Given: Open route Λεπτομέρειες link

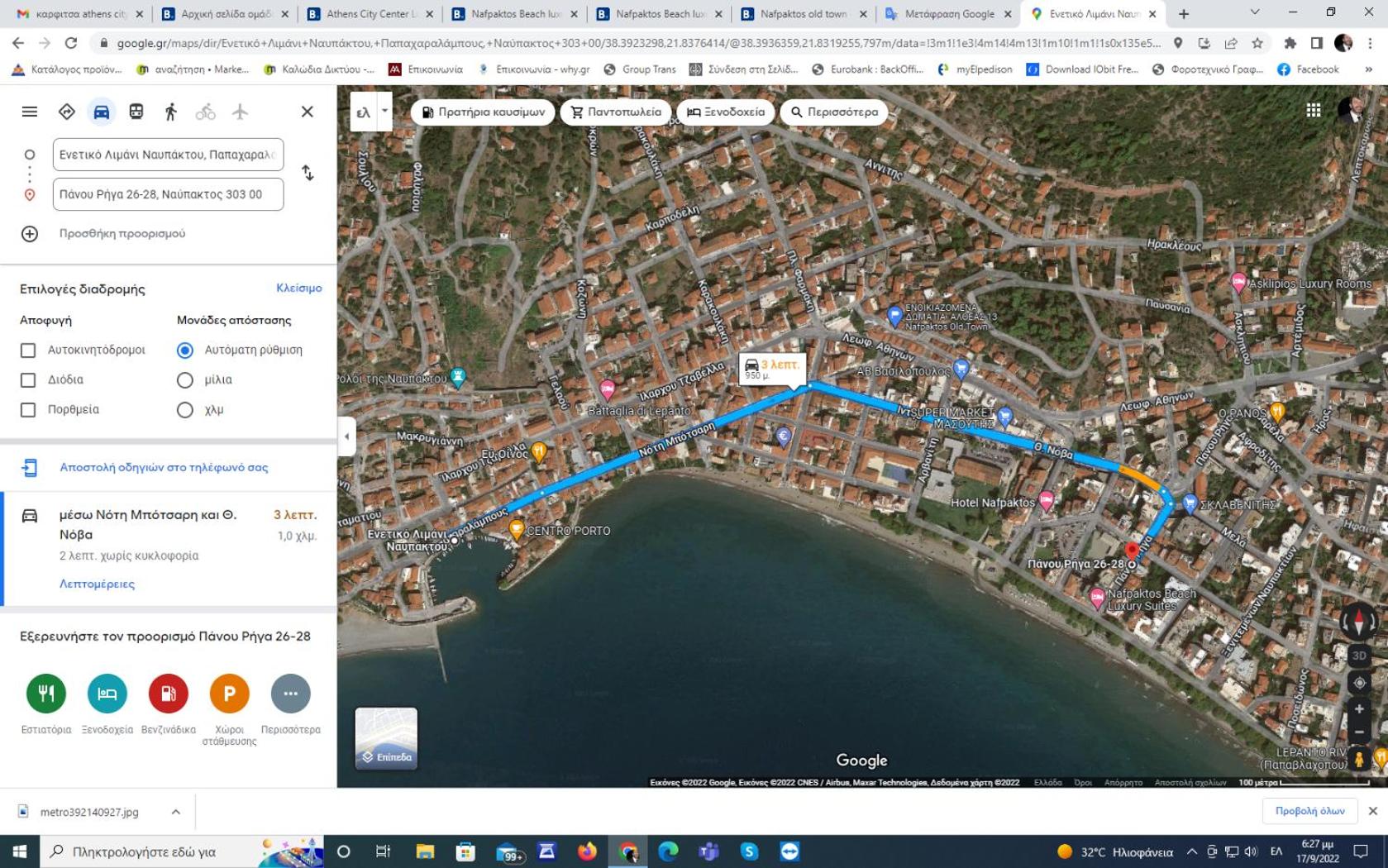Looking at the screenshot, I should coord(97,584).
